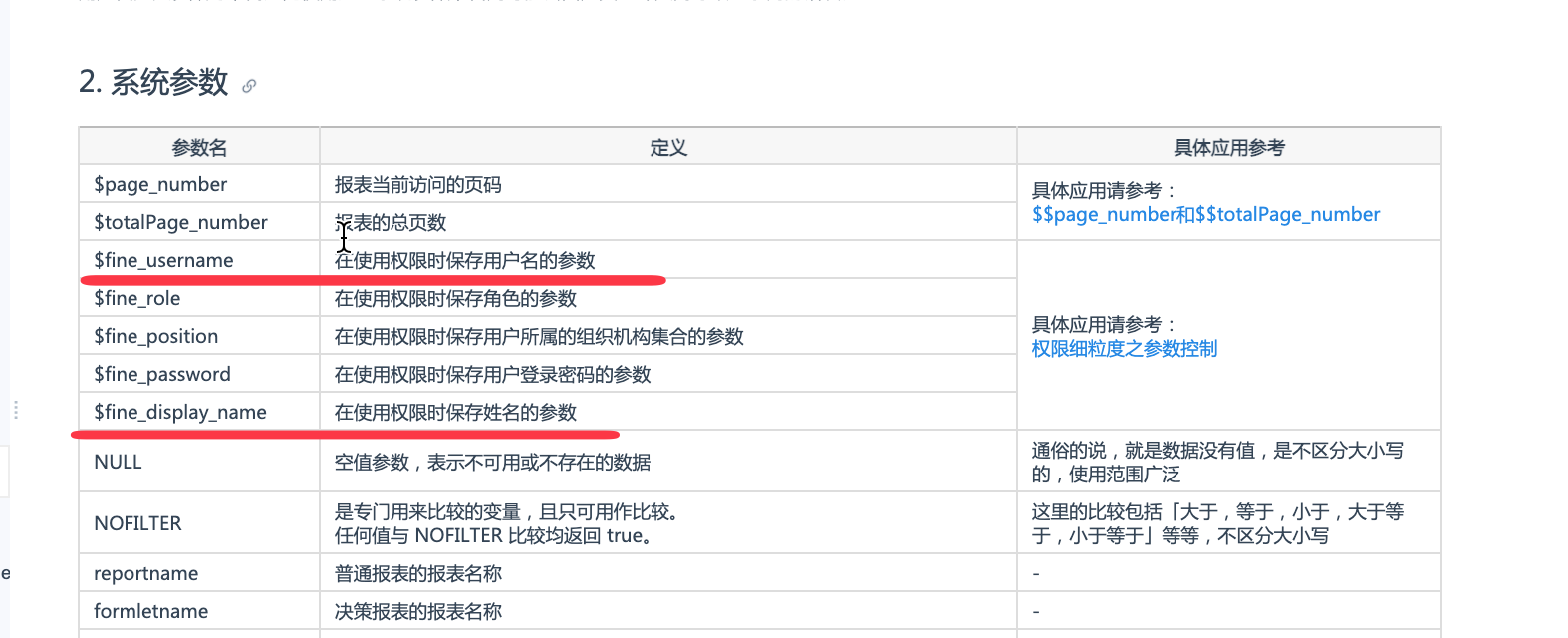Viewport: 1568px width, 638px height.
Task: Select the NULL parameter cell
Action: (x=118, y=463)
